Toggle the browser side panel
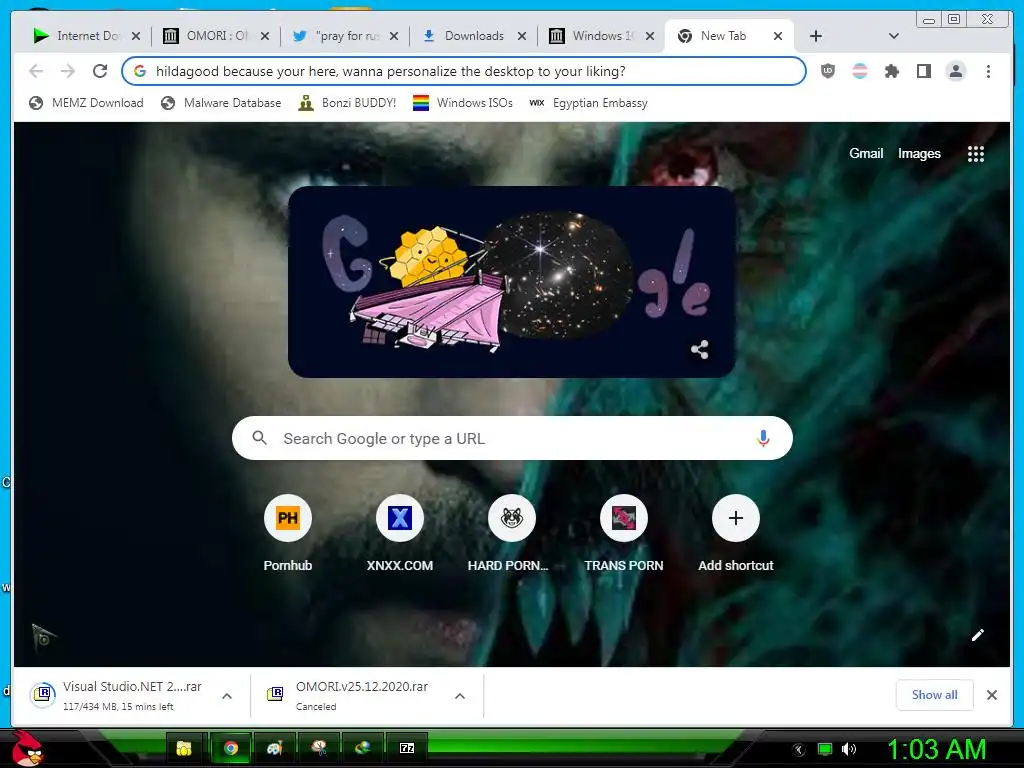The height and width of the screenshot is (768, 1024). (923, 71)
